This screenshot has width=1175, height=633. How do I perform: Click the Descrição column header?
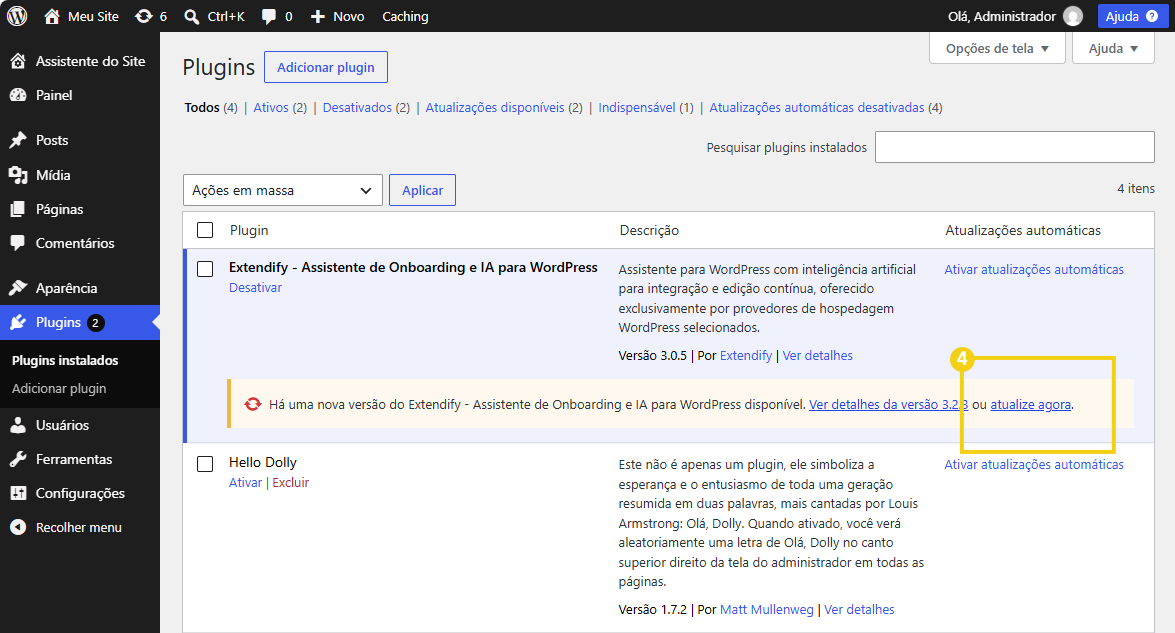[649, 230]
